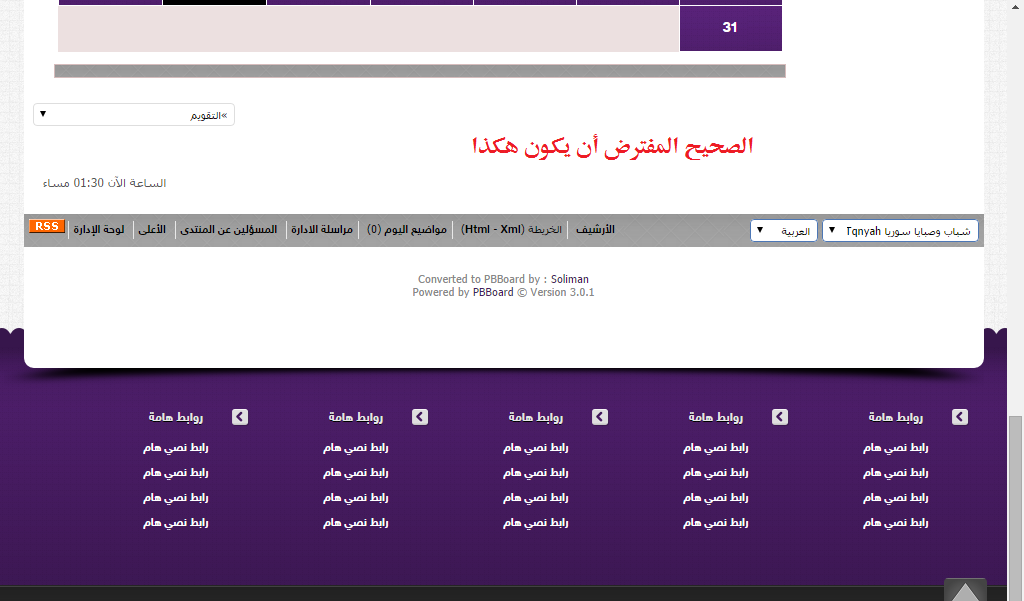Open the شباب وصبايا سوريا Tqnyah style dropdown
The image size is (1024, 601).
tap(900, 231)
